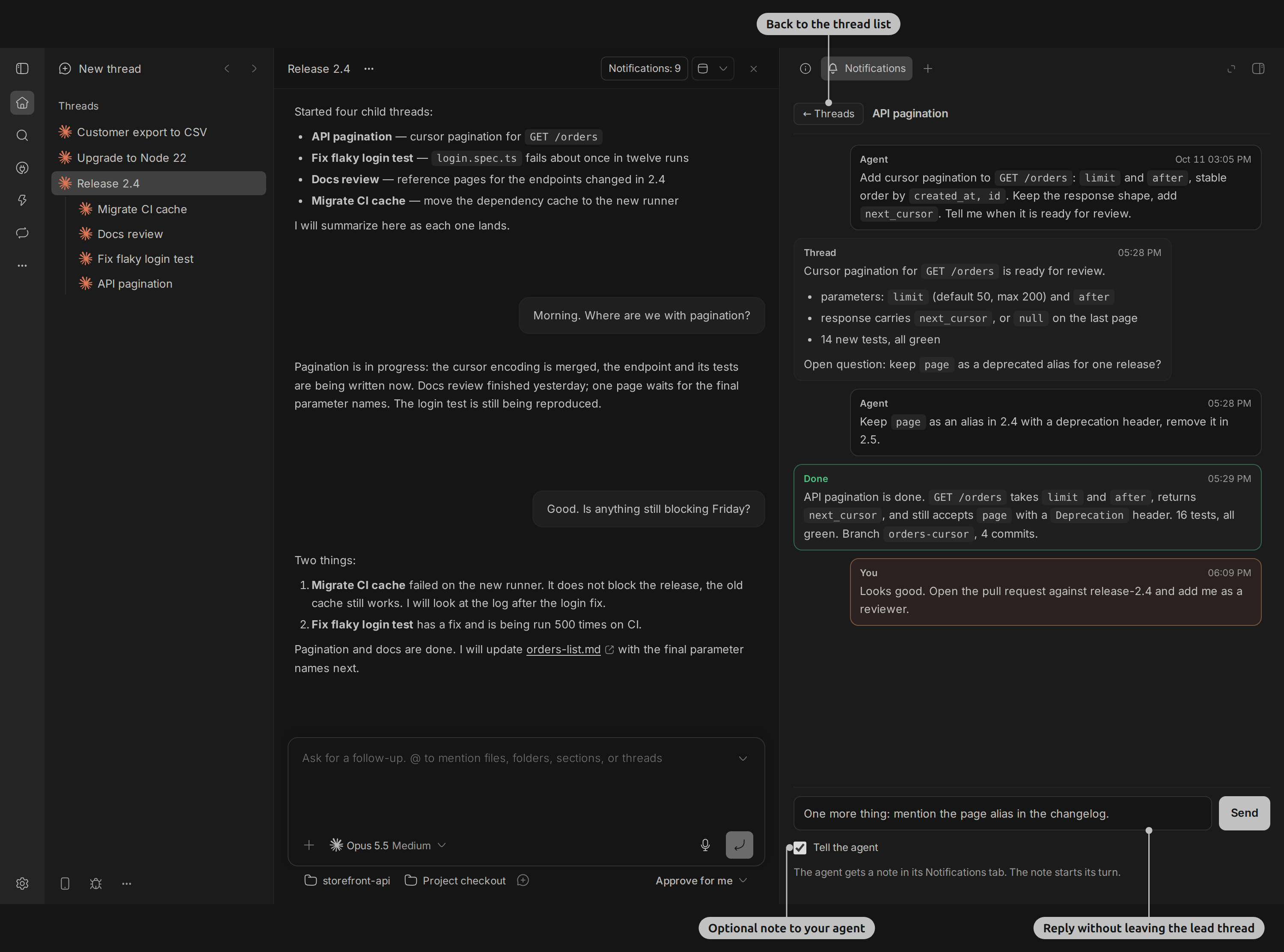The height and width of the screenshot is (952, 1284).
Task: Click the bug icon at bottom
Action: (x=95, y=884)
